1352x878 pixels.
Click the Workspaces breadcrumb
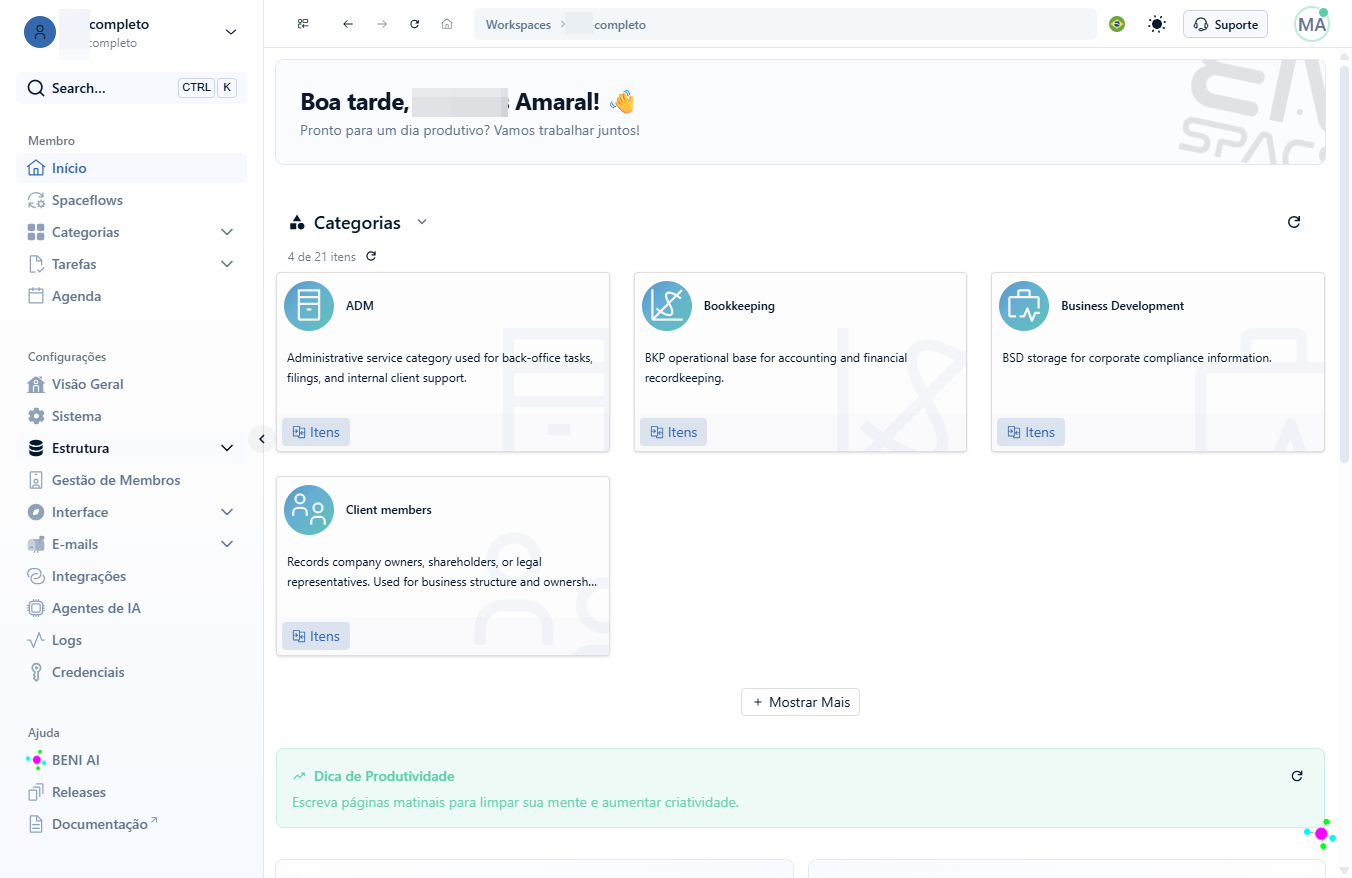click(x=518, y=24)
